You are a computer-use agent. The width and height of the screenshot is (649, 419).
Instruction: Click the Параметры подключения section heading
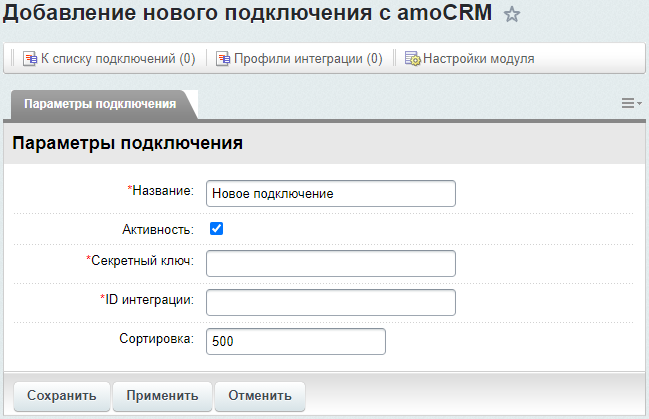(127, 143)
